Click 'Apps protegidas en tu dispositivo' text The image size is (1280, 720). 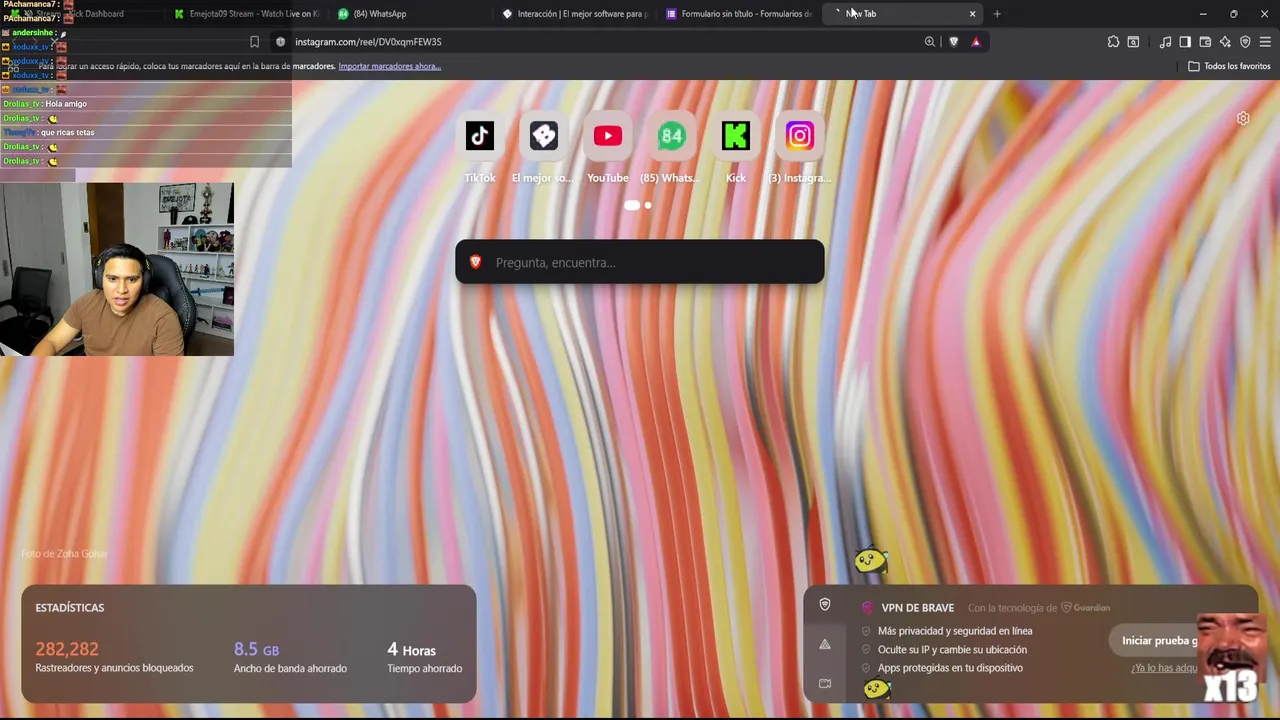pyautogui.click(x=950, y=668)
